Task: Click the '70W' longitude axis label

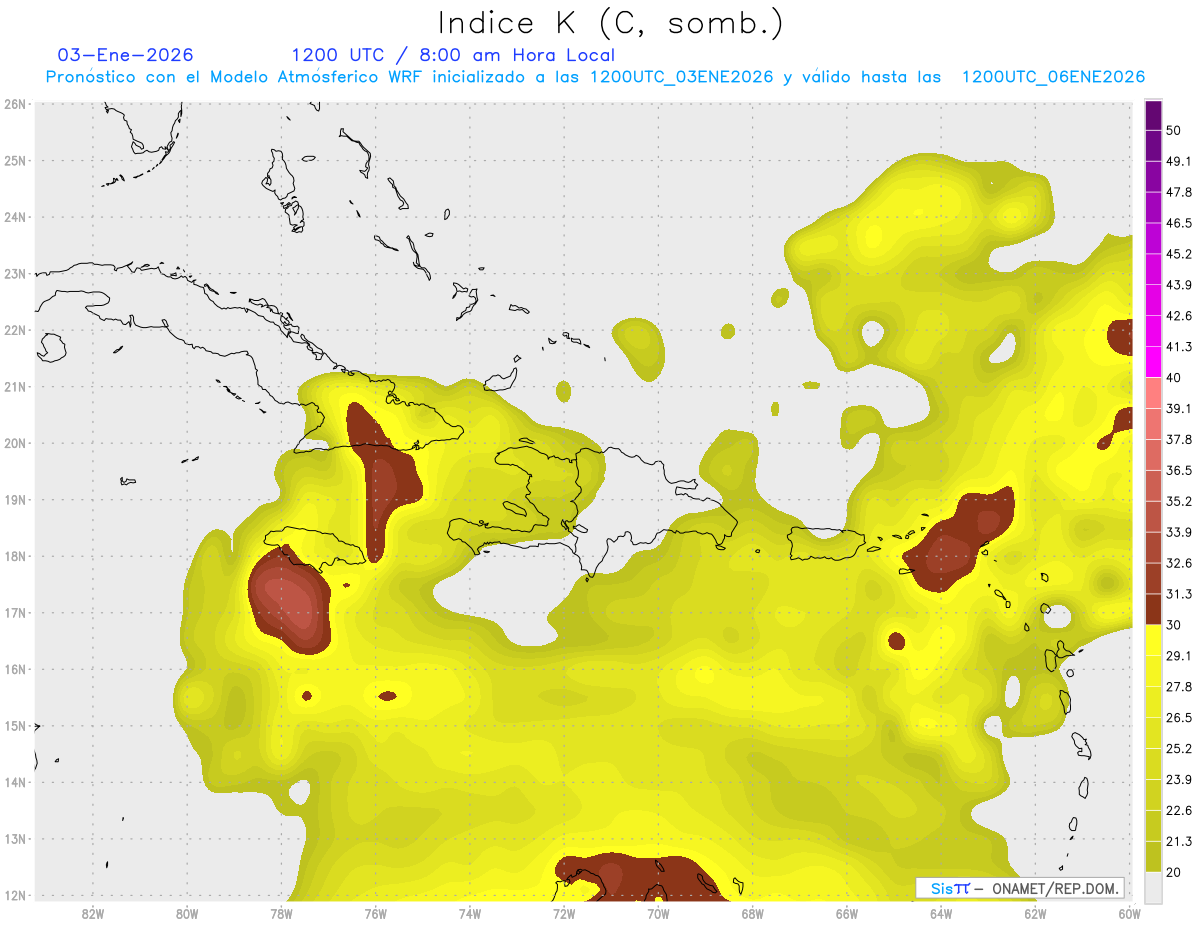Action: (658, 914)
